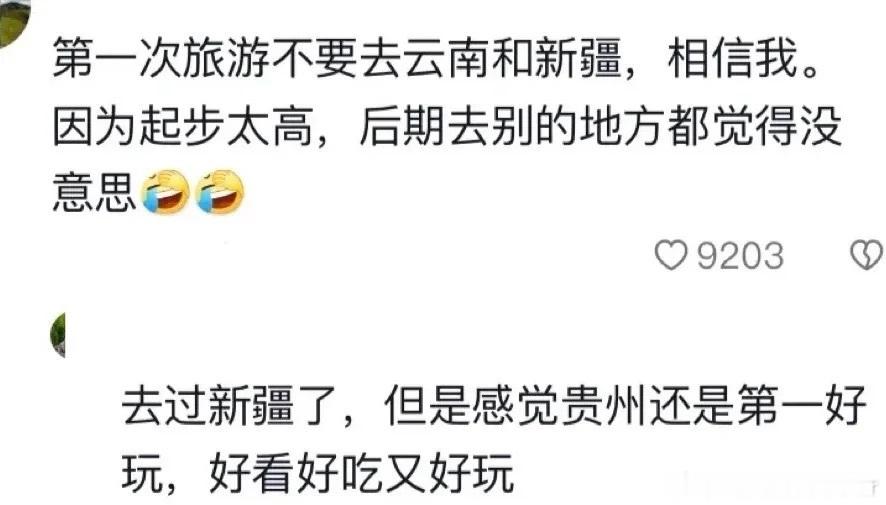Click the second laughing-crying emoji
Screen dimensions: 886x505
(x=220, y=192)
